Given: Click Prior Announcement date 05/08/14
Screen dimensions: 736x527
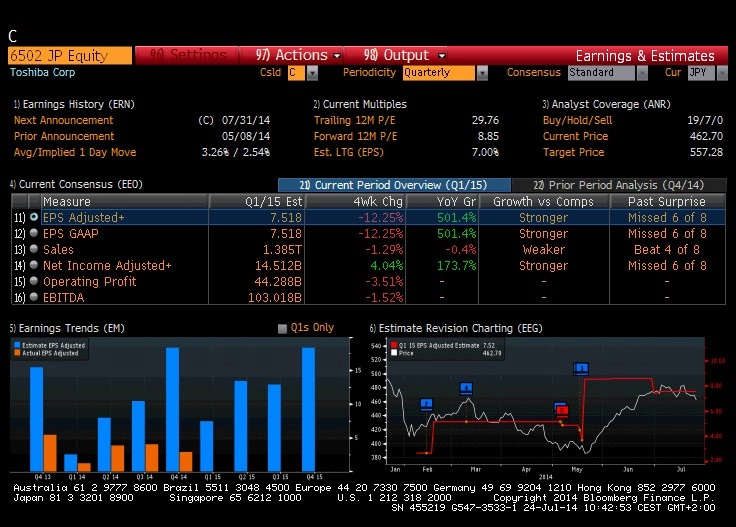Looking at the screenshot, I should pyautogui.click(x=246, y=136).
